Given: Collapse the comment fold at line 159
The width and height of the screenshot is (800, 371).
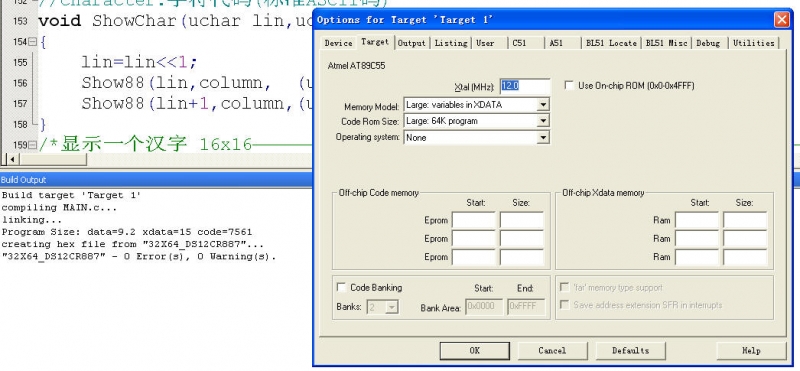Looking at the screenshot, I should point(33,145).
